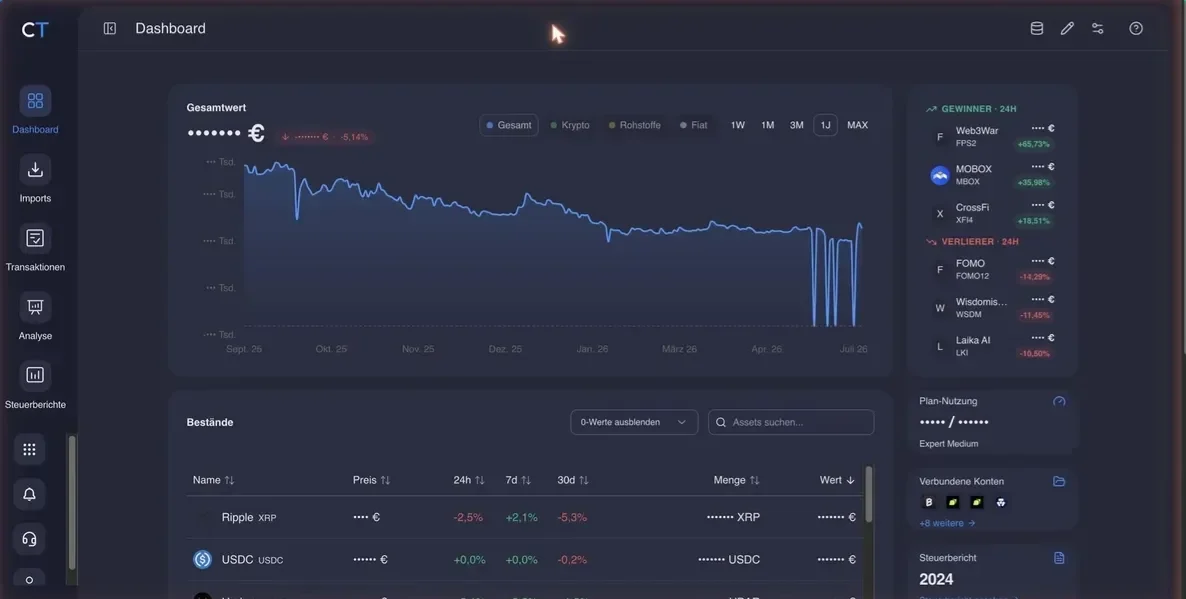Select the 1J time range

[x=825, y=125]
